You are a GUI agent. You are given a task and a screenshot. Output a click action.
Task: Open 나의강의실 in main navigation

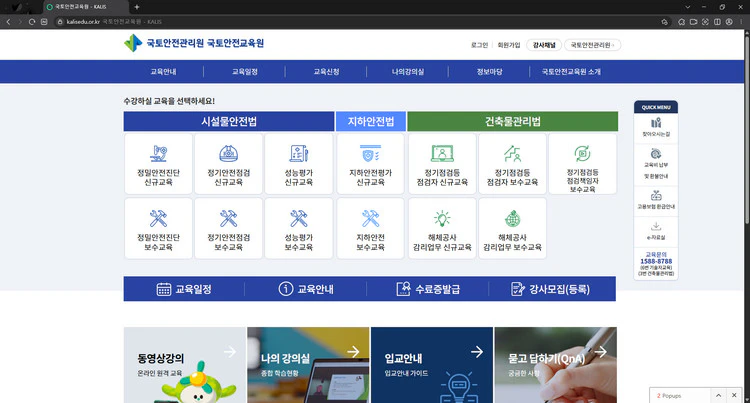tap(408, 72)
